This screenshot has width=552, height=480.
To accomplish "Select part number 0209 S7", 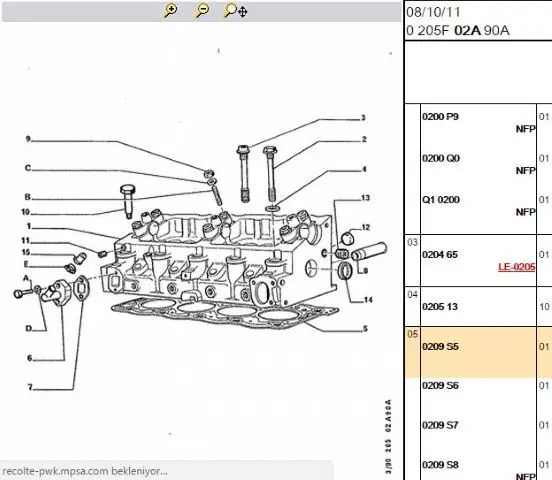I will (440, 425).
